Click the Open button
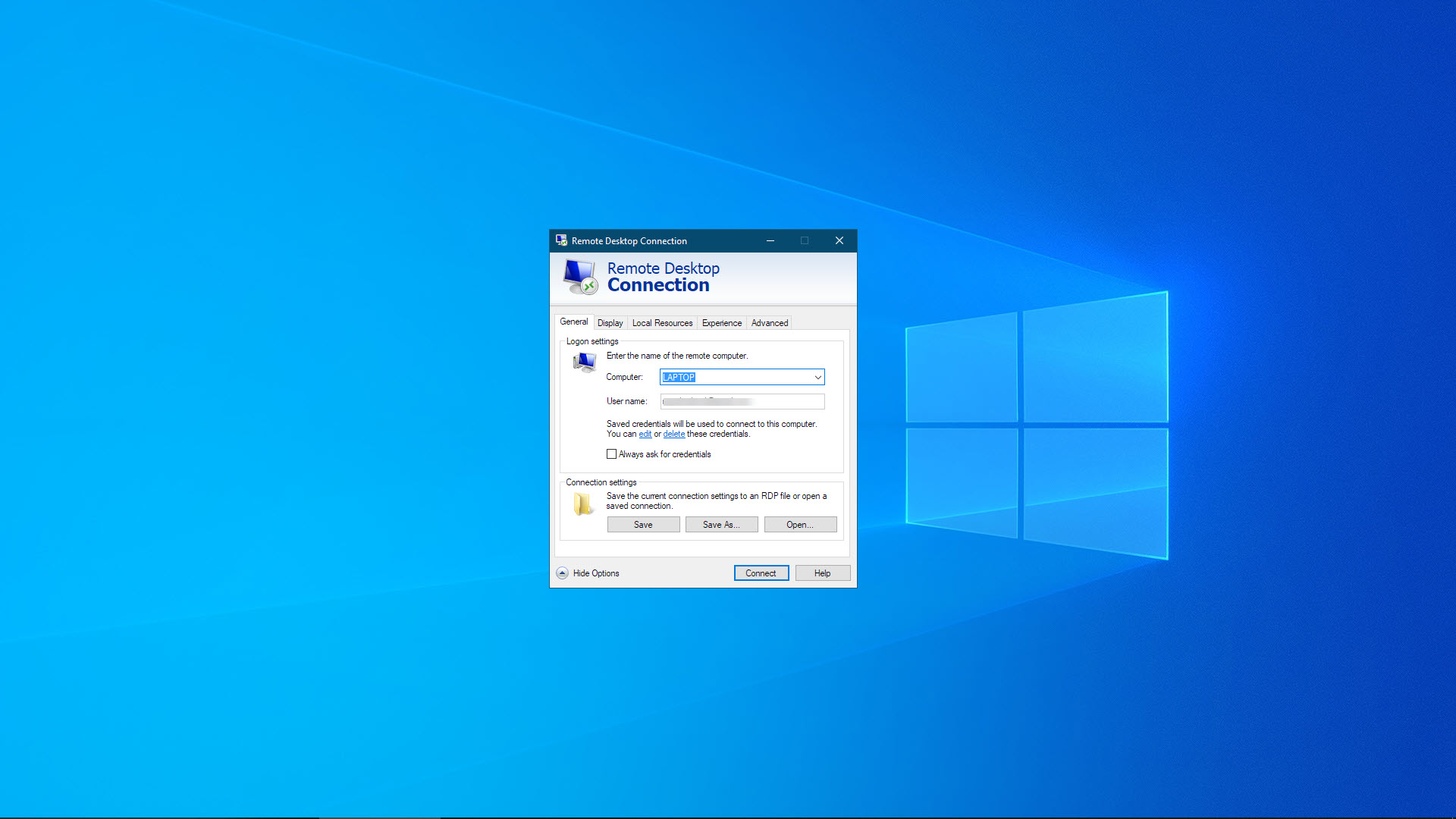 [x=800, y=524]
